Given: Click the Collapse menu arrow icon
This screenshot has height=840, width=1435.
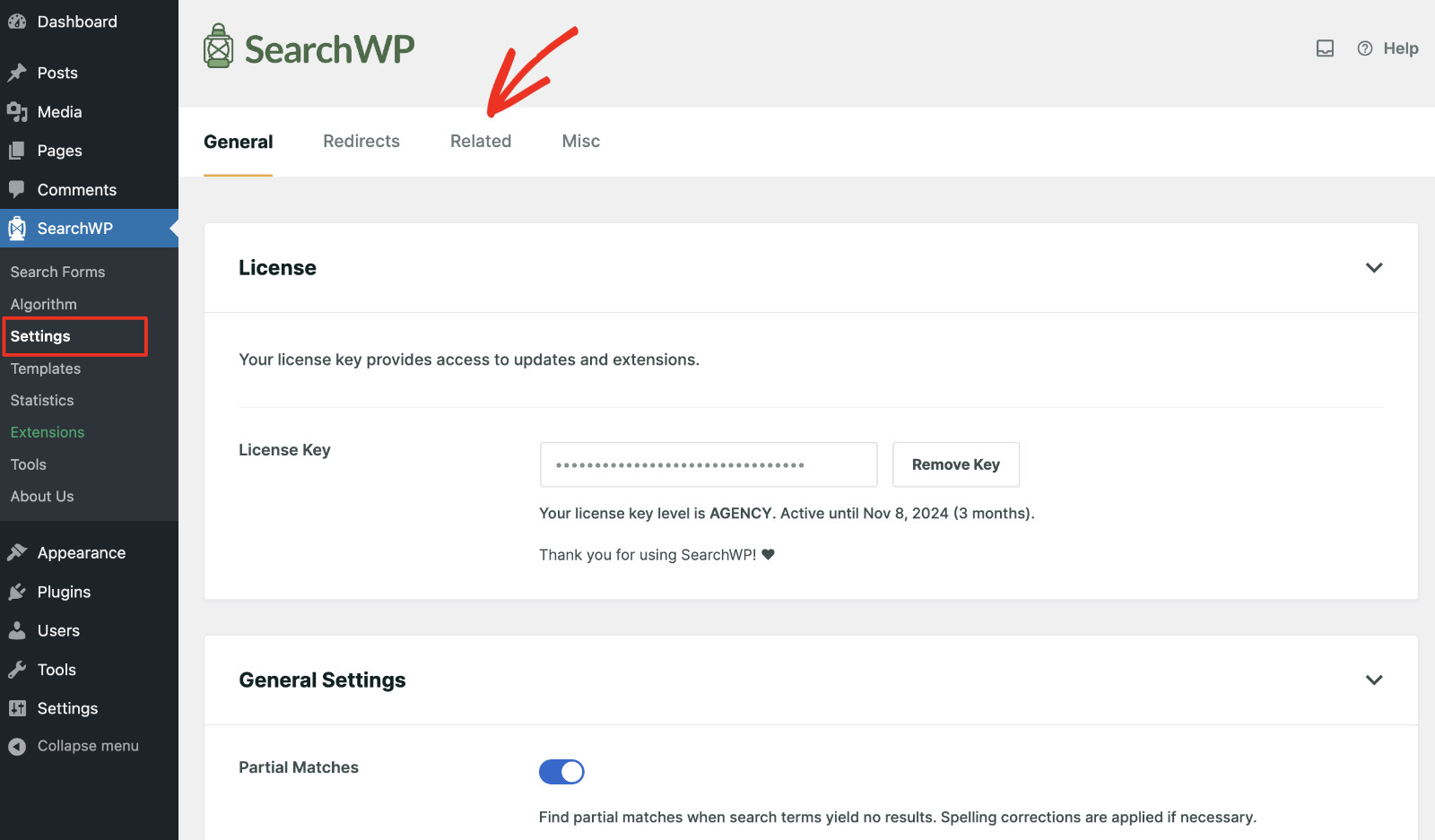Looking at the screenshot, I should click(x=17, y=746).
